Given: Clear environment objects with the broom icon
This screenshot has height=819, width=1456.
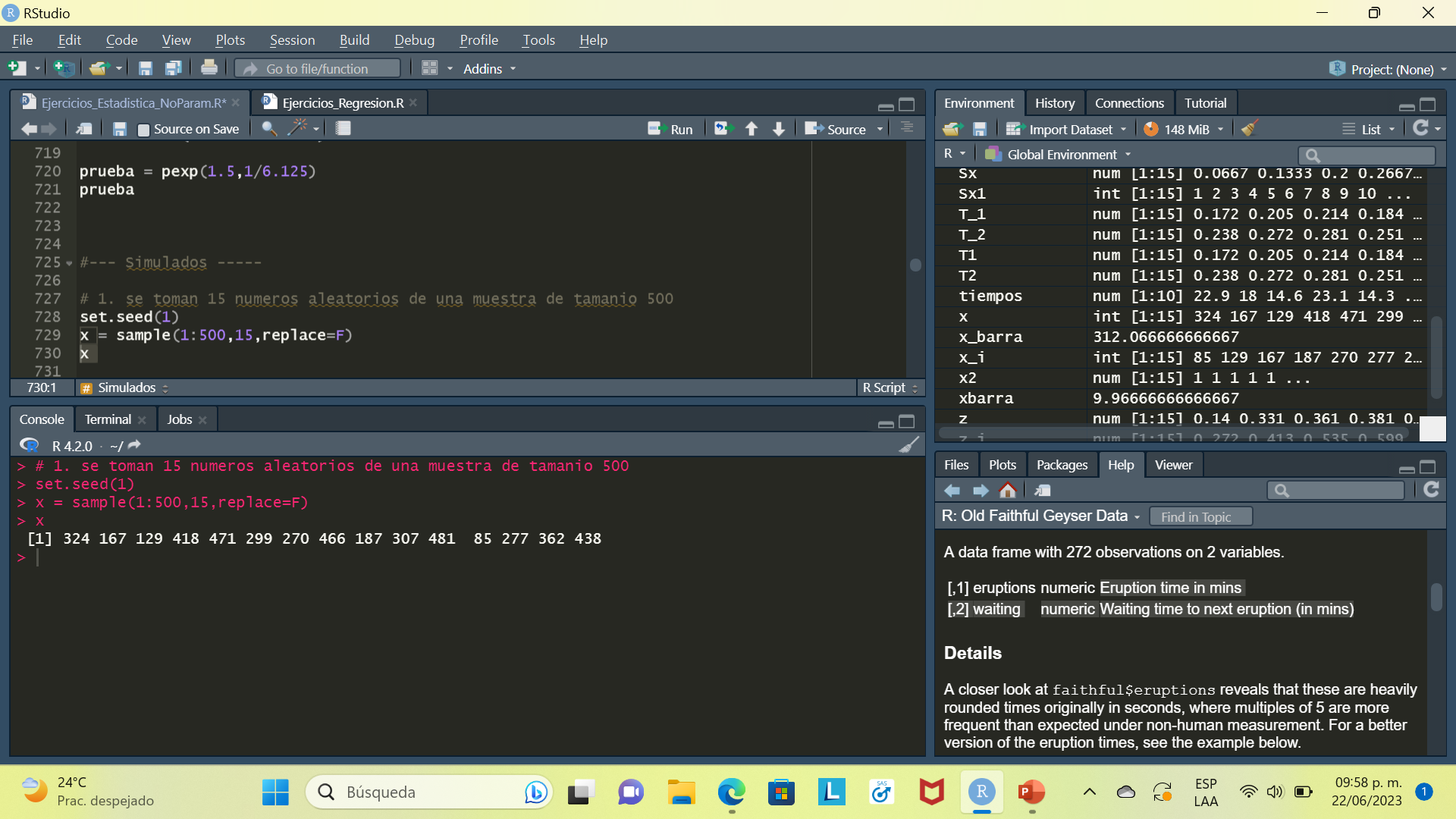Looking at the screenshot, I should (x=1250, y=129).
